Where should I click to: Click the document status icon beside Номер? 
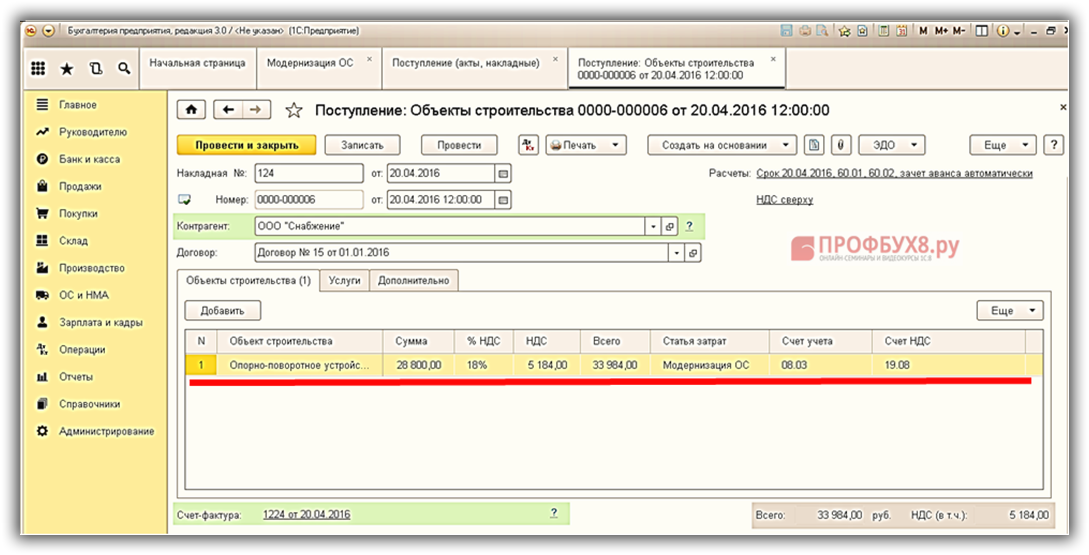(x=184, y=200)
